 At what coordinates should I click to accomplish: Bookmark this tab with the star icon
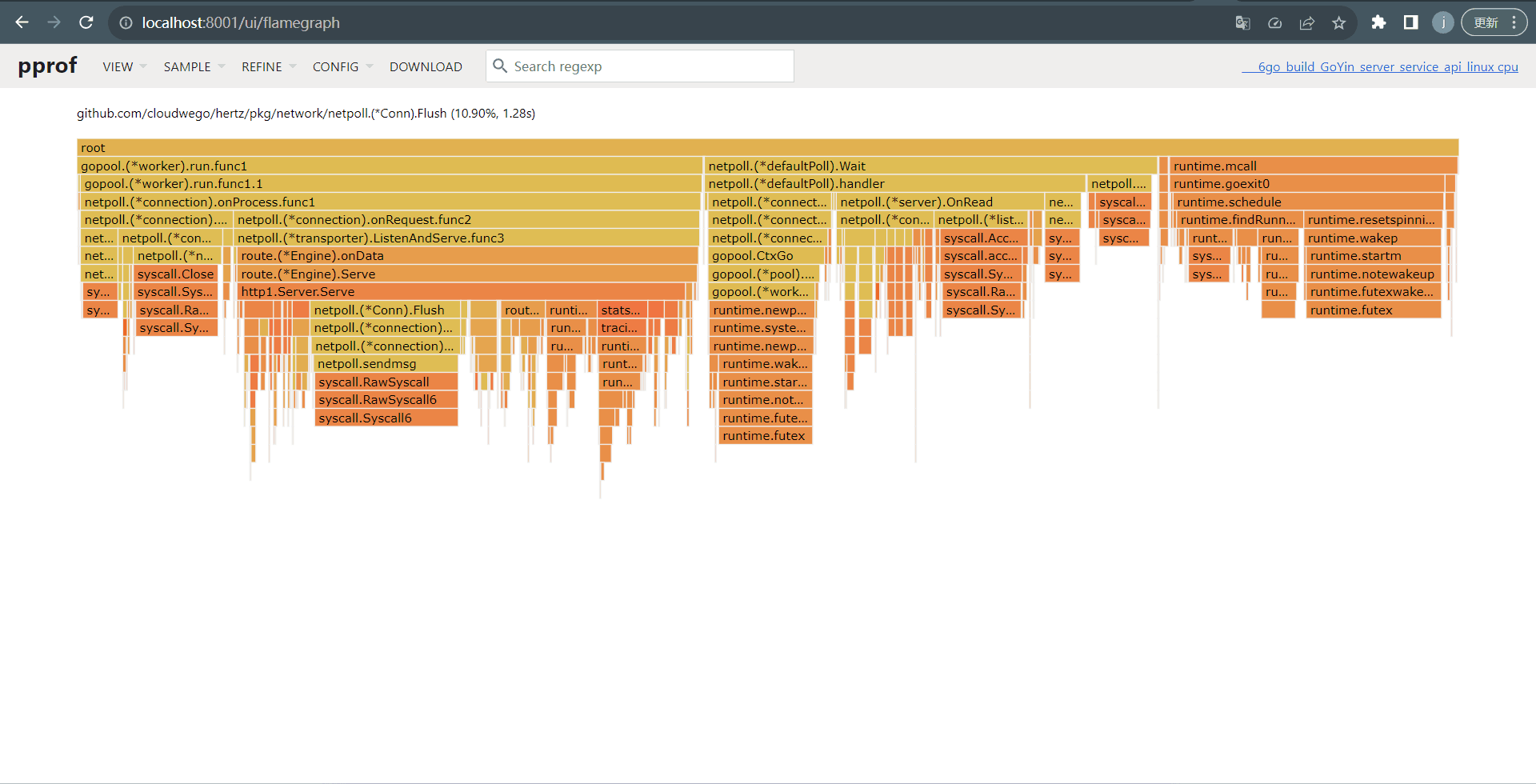tap(1338, 22)
